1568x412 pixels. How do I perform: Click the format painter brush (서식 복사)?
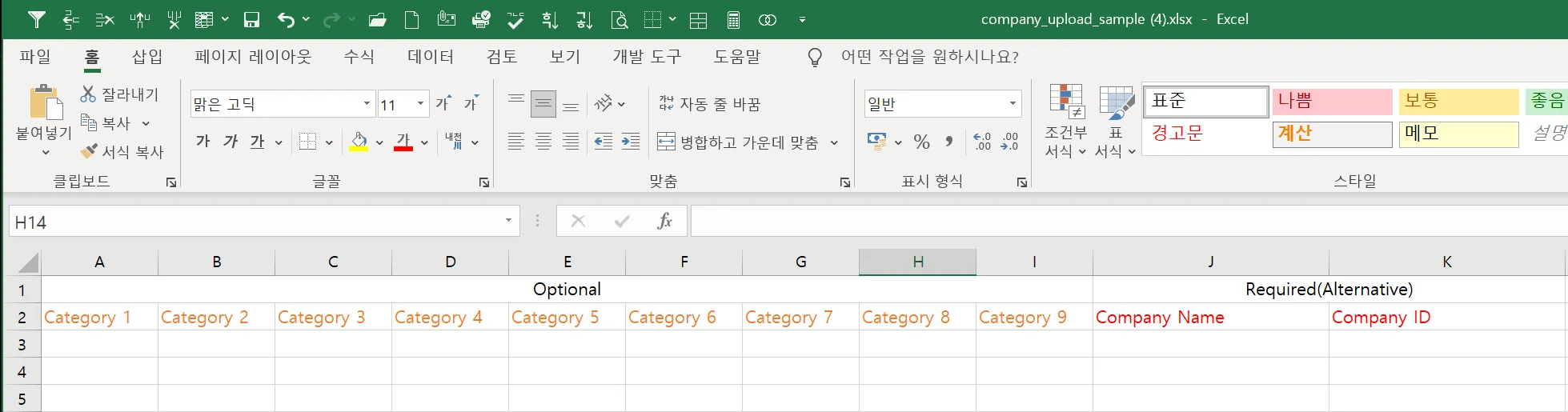[89, 151]
